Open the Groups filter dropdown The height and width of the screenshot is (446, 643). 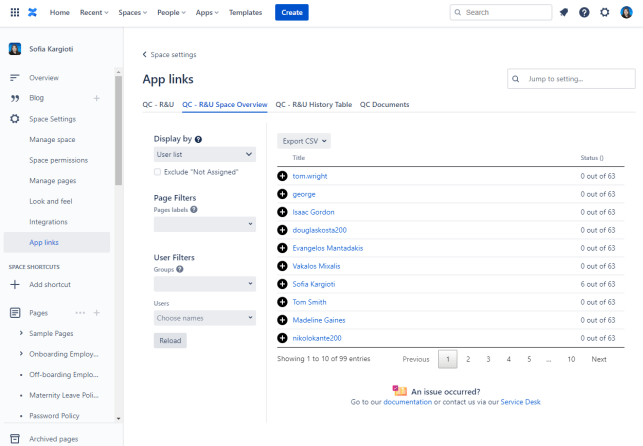205,284
